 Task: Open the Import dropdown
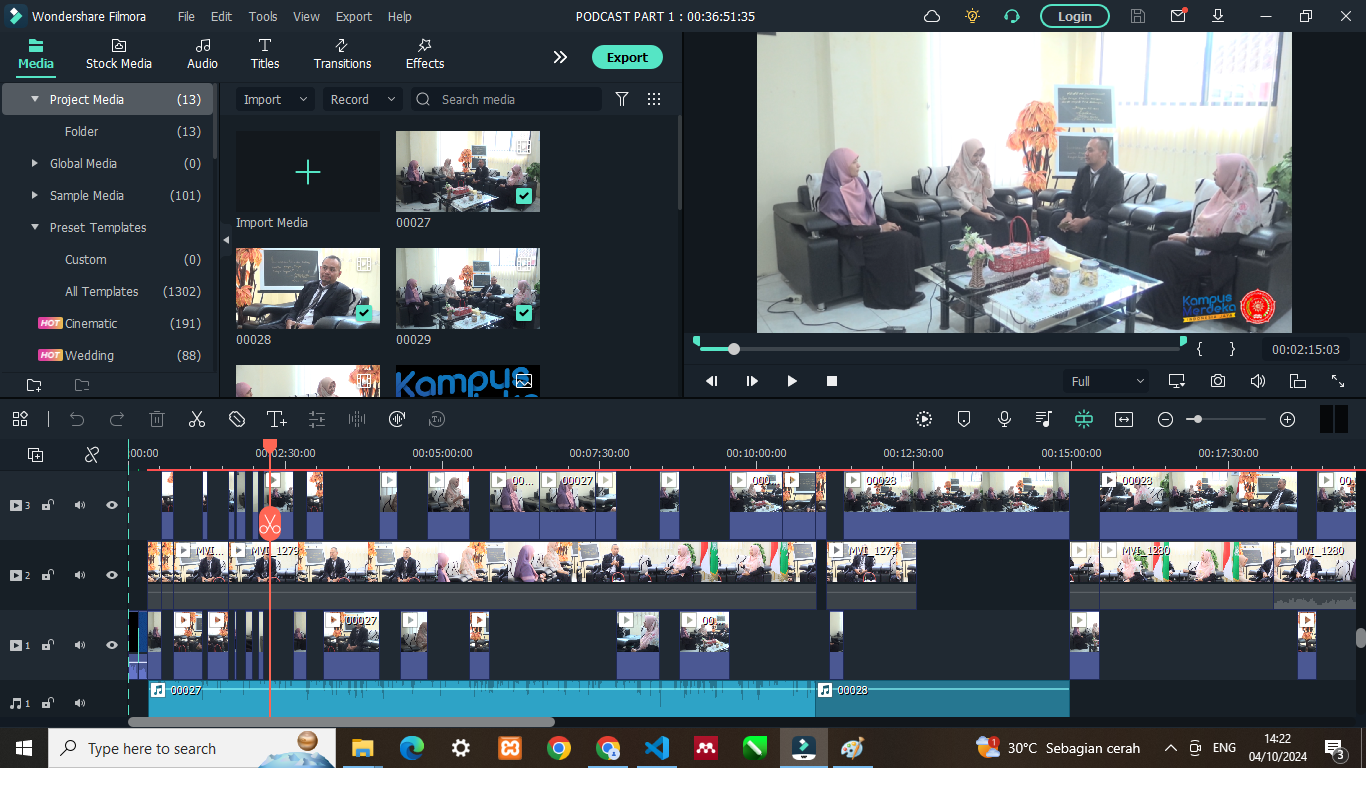click(x=275, y=99)
